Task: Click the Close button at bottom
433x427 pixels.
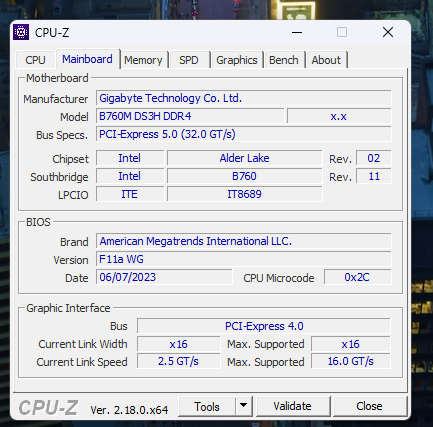Action: pos(369,406)
